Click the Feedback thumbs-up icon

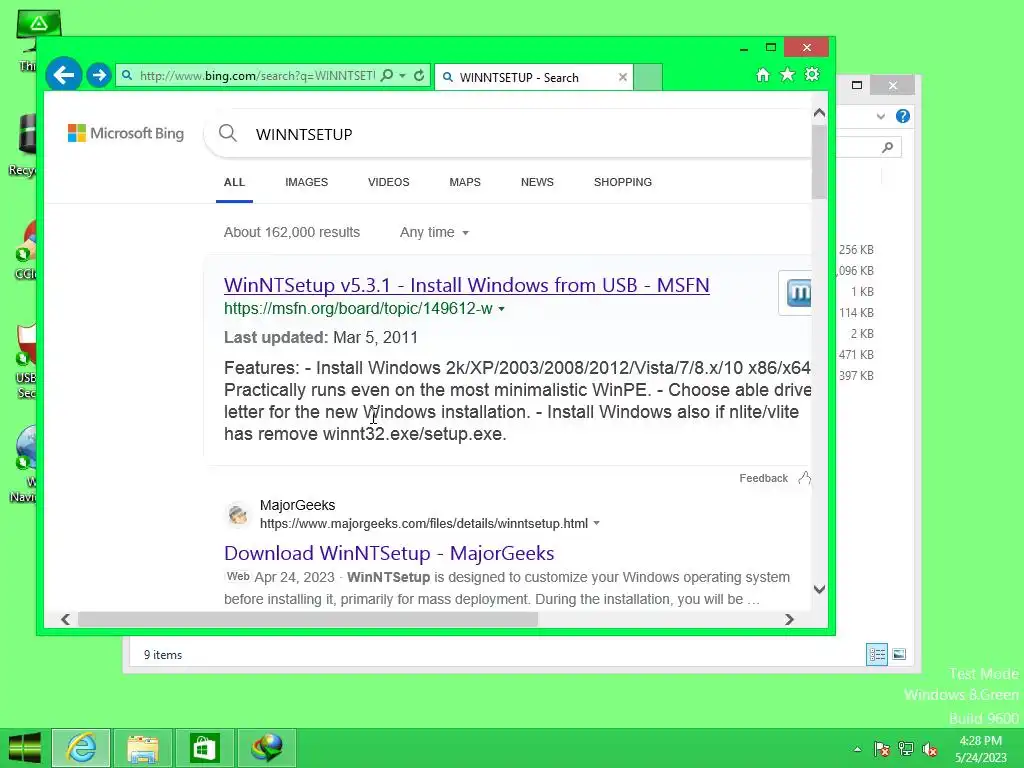pyautogui.click(x=805, y=477)
